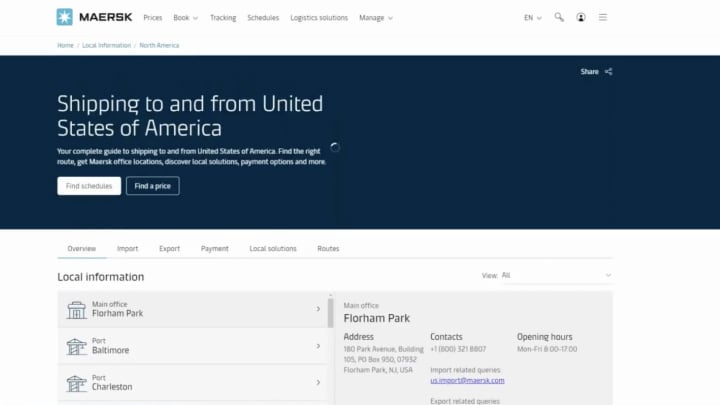This screenshot has width=720, height=405.
Task: Click the Find schedules button
Action: (89, 186)
